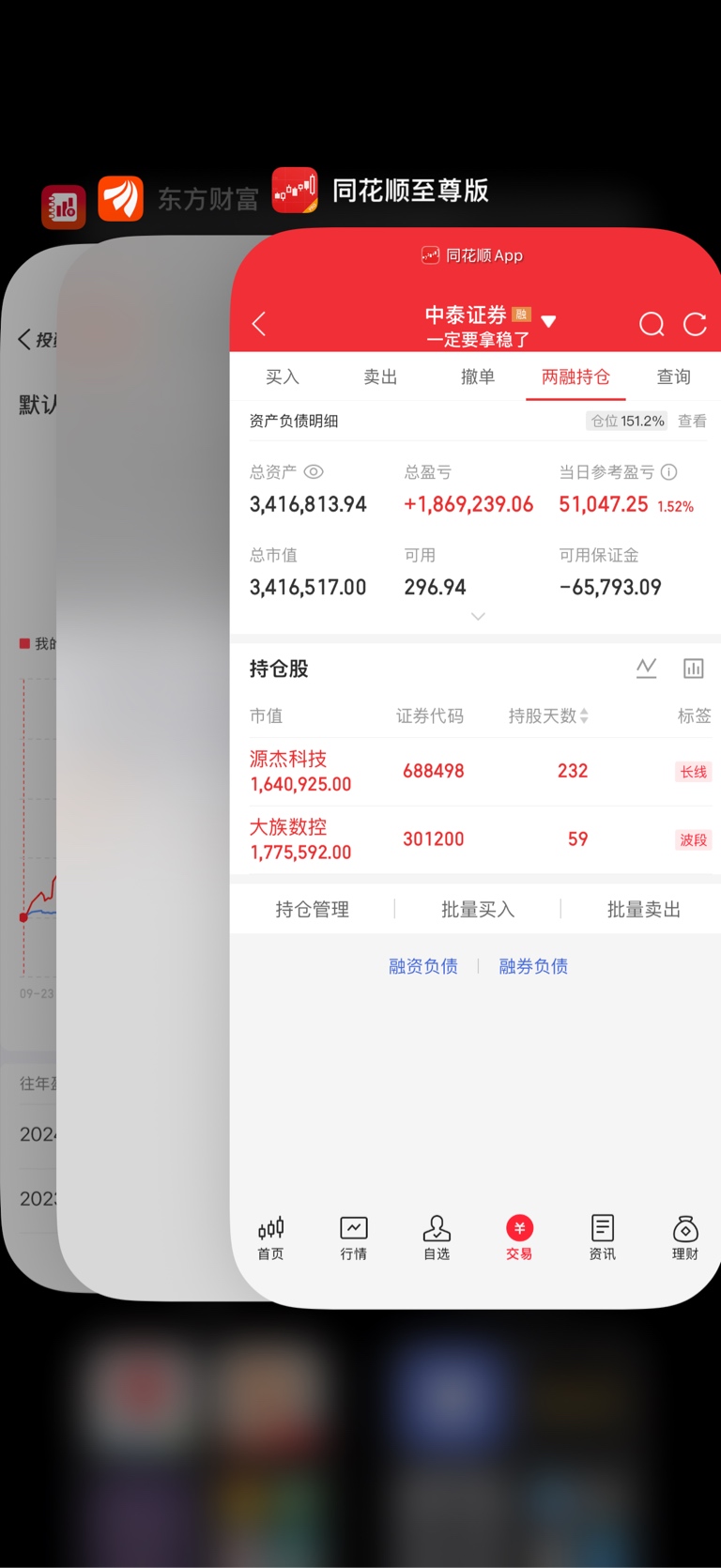This screenshot has height=1568, width=721.
Task: Go to 交易 in bottom navigation
Action: [x=519, y=1237]
